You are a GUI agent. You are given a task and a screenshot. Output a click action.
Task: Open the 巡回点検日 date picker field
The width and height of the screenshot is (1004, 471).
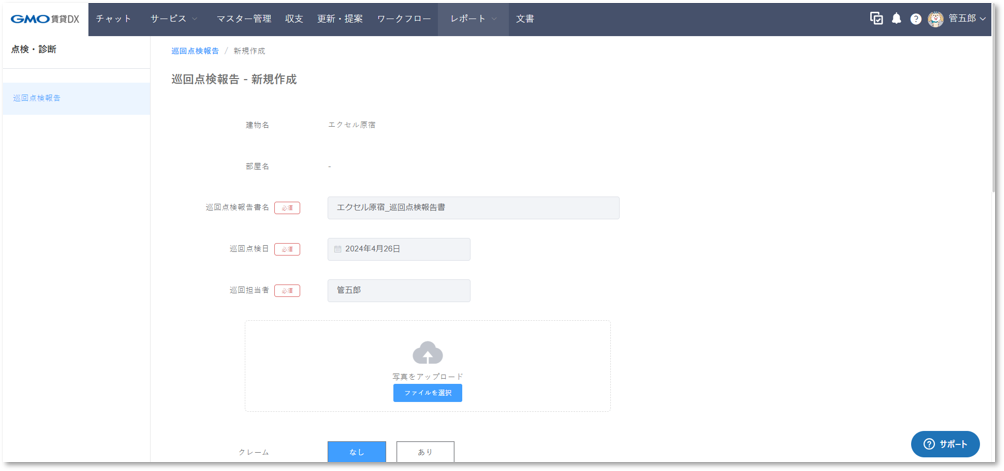point(399,249)
